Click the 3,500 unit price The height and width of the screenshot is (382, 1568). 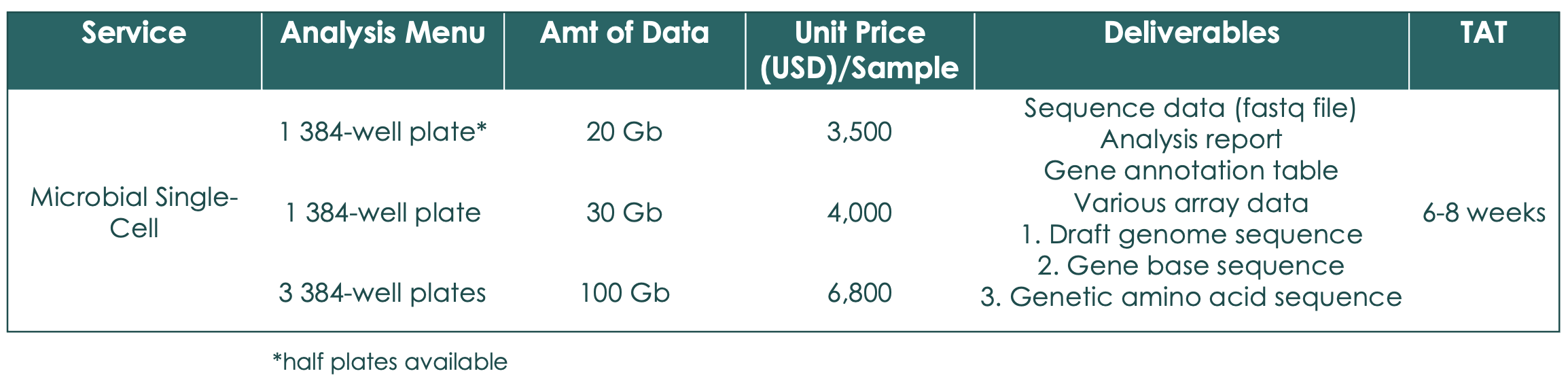click(x=859, y=132)
